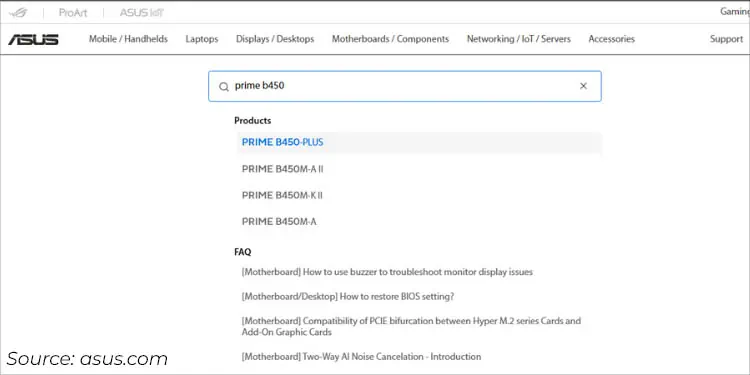Open the Accessories menu
The height and width of the screenshot is (375, 750).
click(x=611, y=39)
